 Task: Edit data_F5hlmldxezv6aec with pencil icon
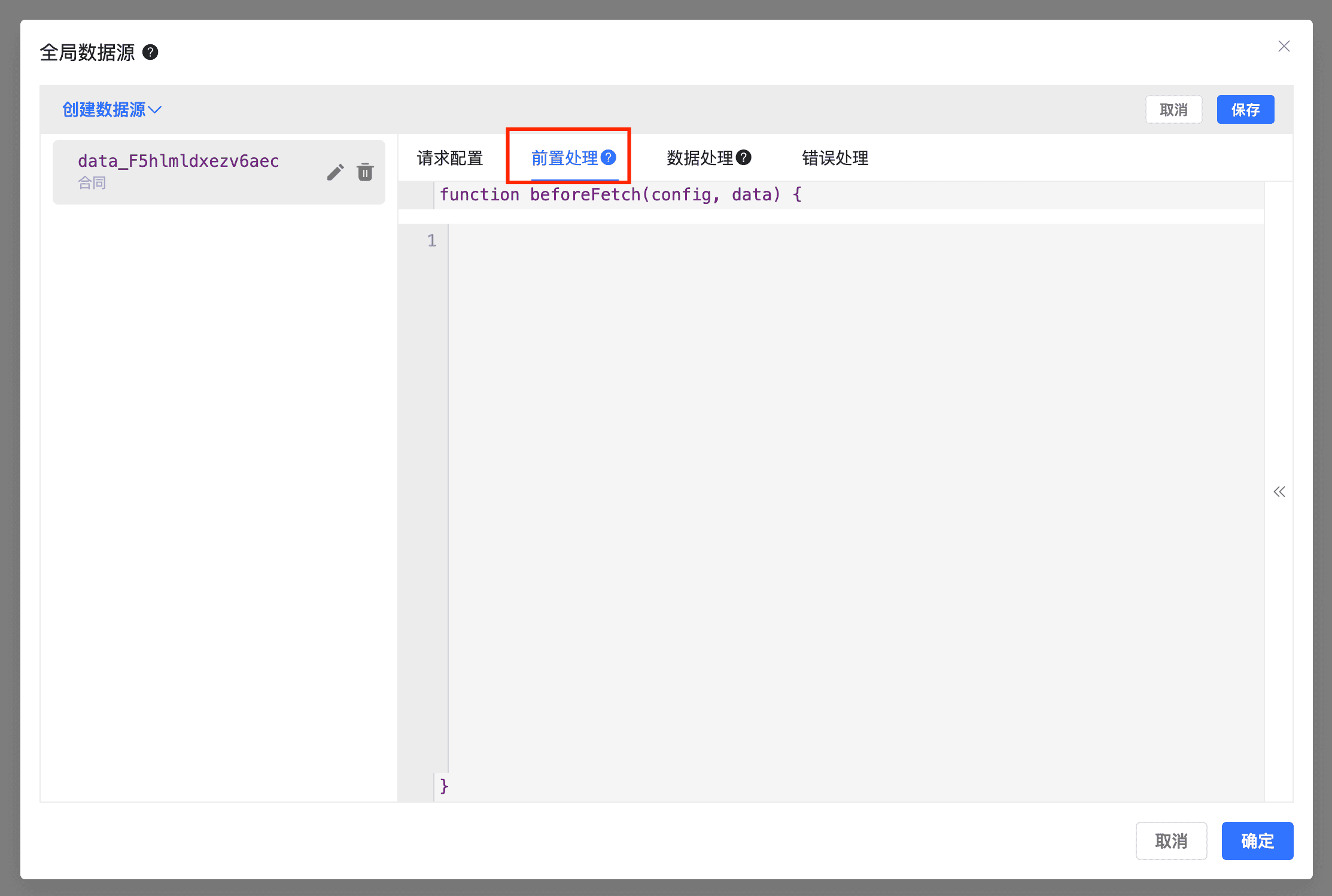[x=335, y=172]
